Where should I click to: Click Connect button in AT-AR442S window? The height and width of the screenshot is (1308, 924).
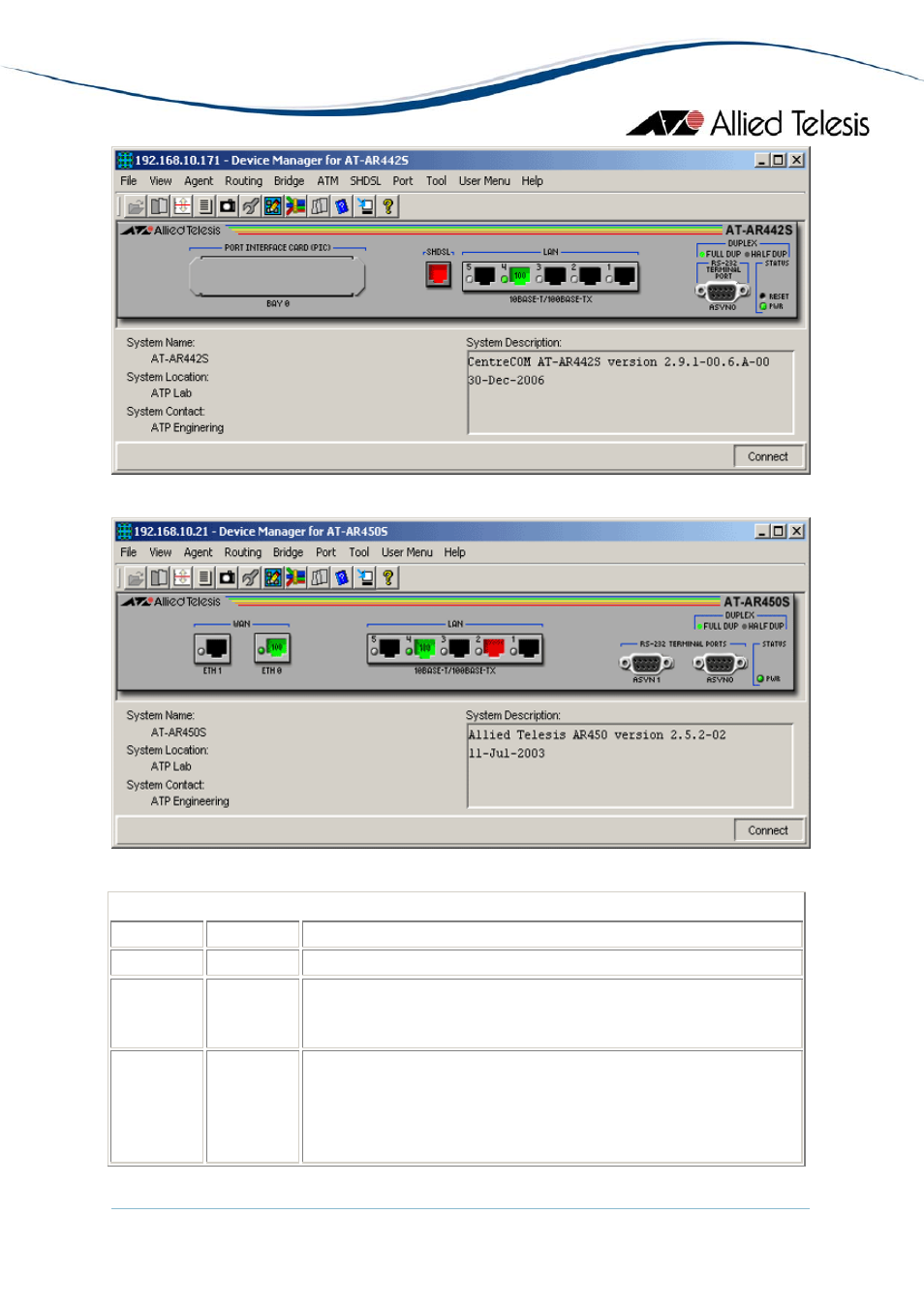[x=768, y=456]
